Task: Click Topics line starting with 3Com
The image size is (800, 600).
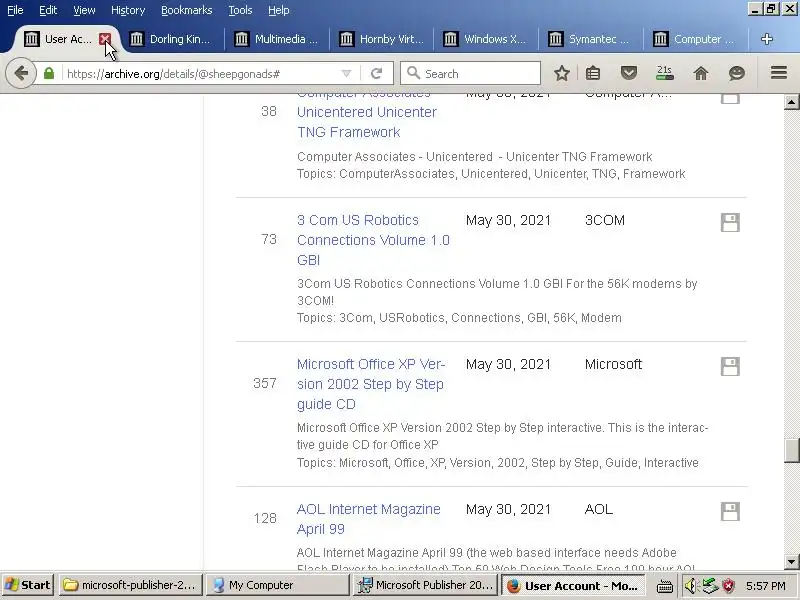Action: pyautogui.click(x=459, y=318)
